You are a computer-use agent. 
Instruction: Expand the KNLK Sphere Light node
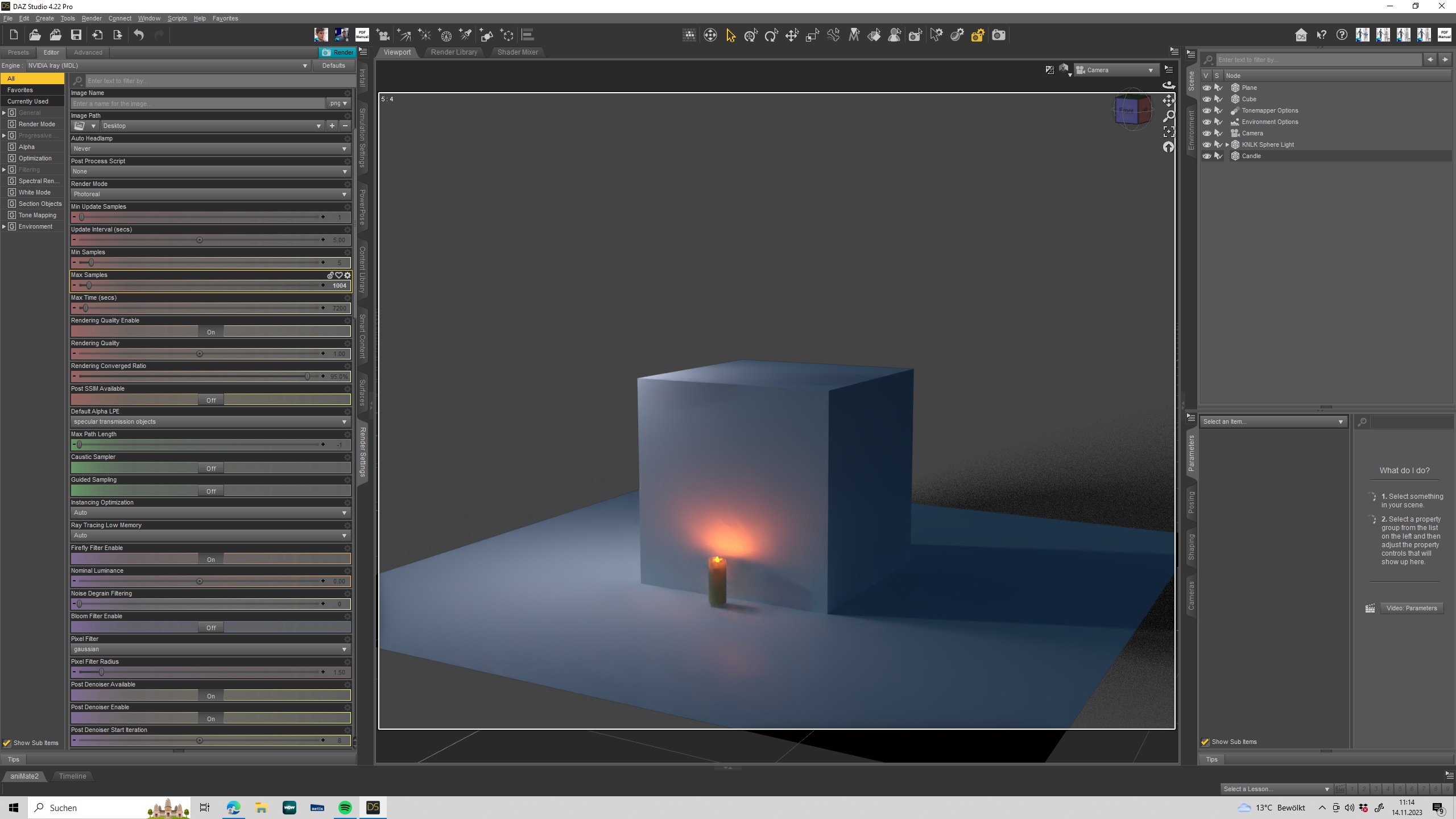1227,144
